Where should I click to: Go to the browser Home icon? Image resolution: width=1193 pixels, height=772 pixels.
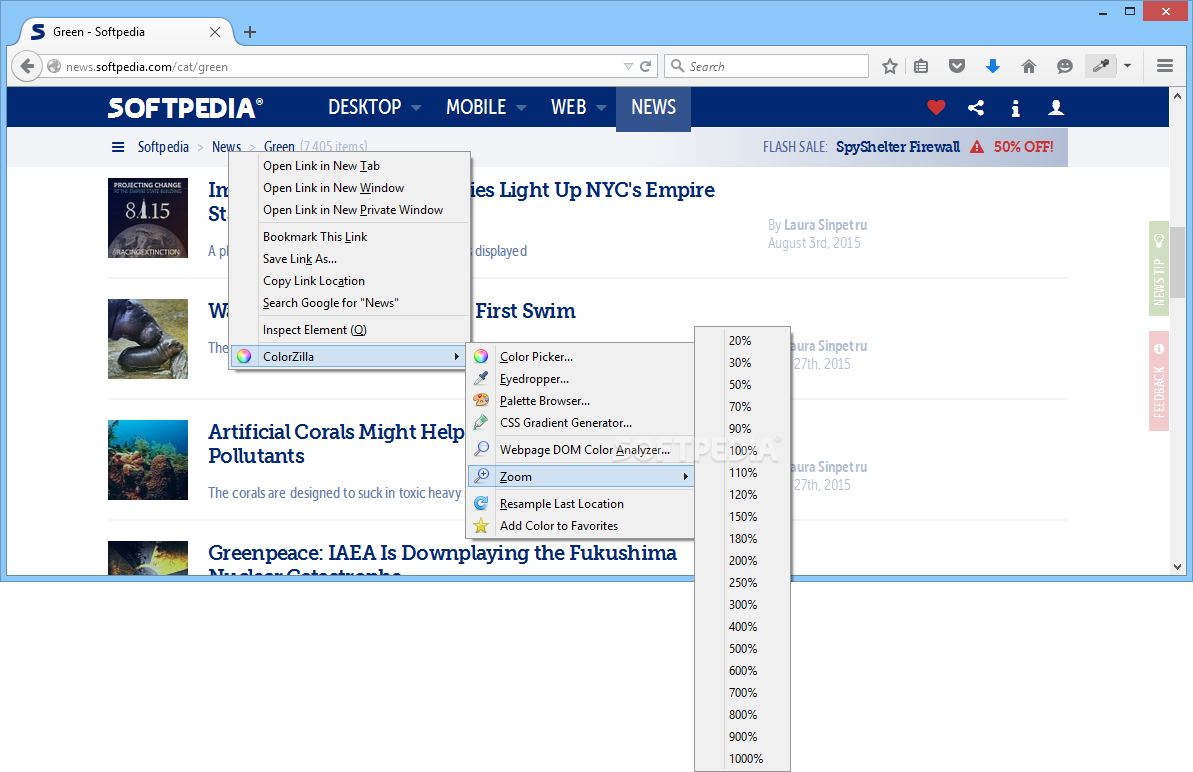[1029, 66]
